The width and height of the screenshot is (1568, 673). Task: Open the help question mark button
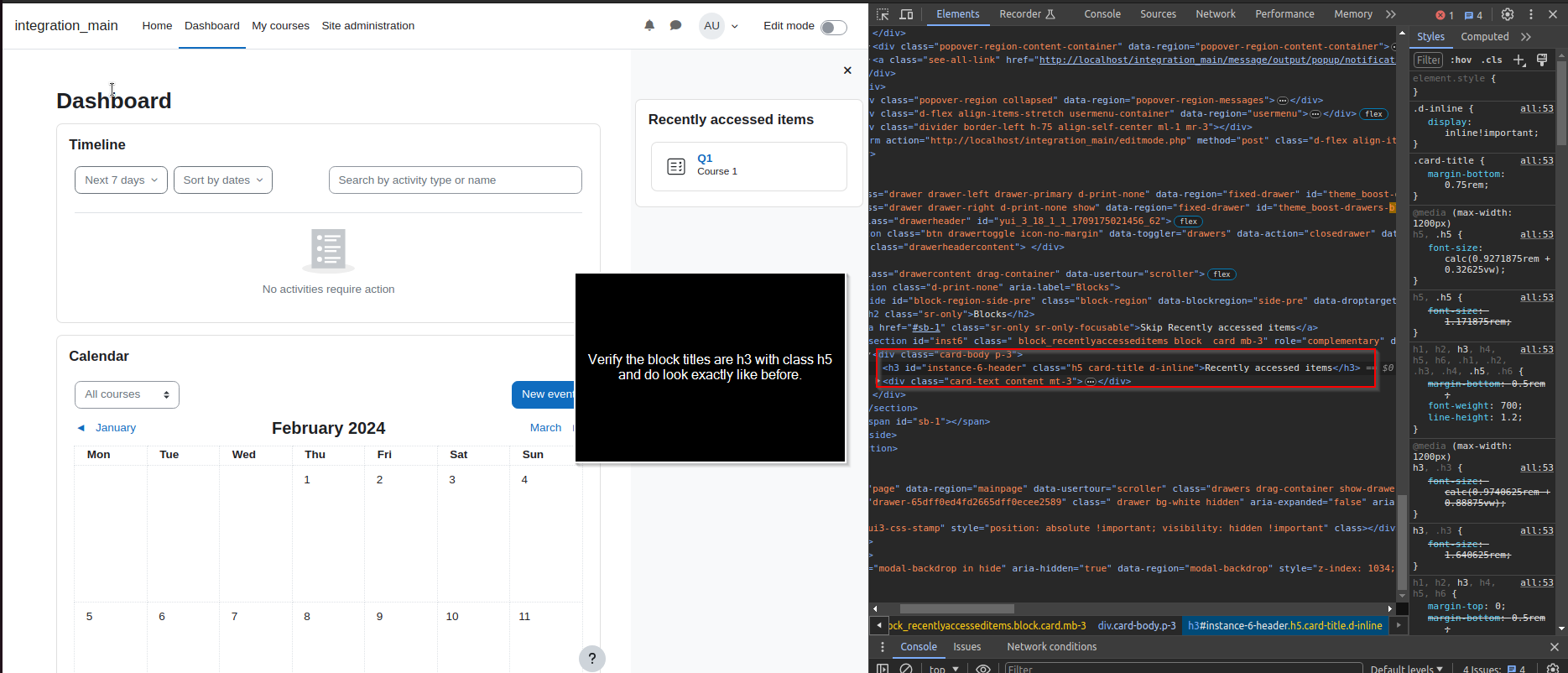coord(592,659)
